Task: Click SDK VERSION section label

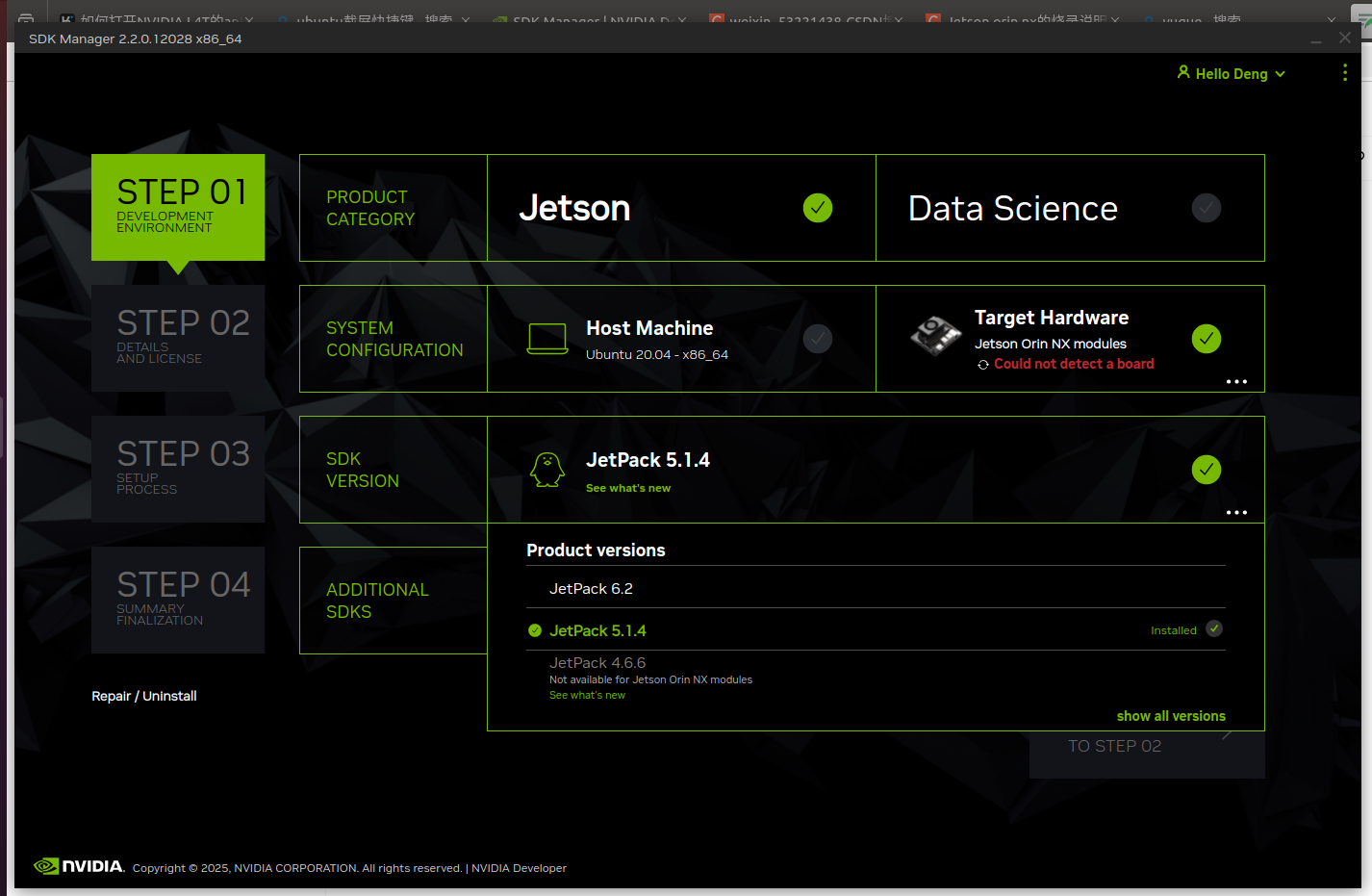Action: tap(363, 470)
